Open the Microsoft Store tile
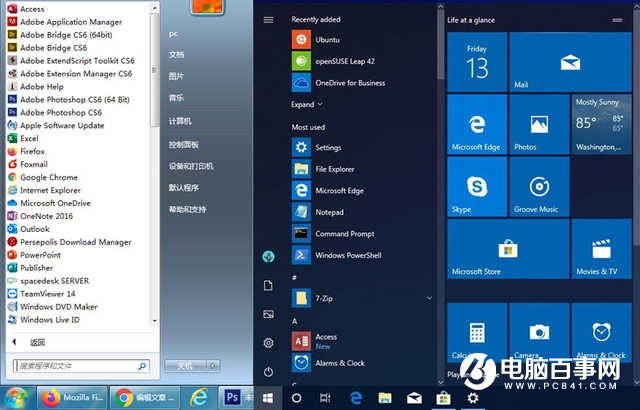 [507, 250]
